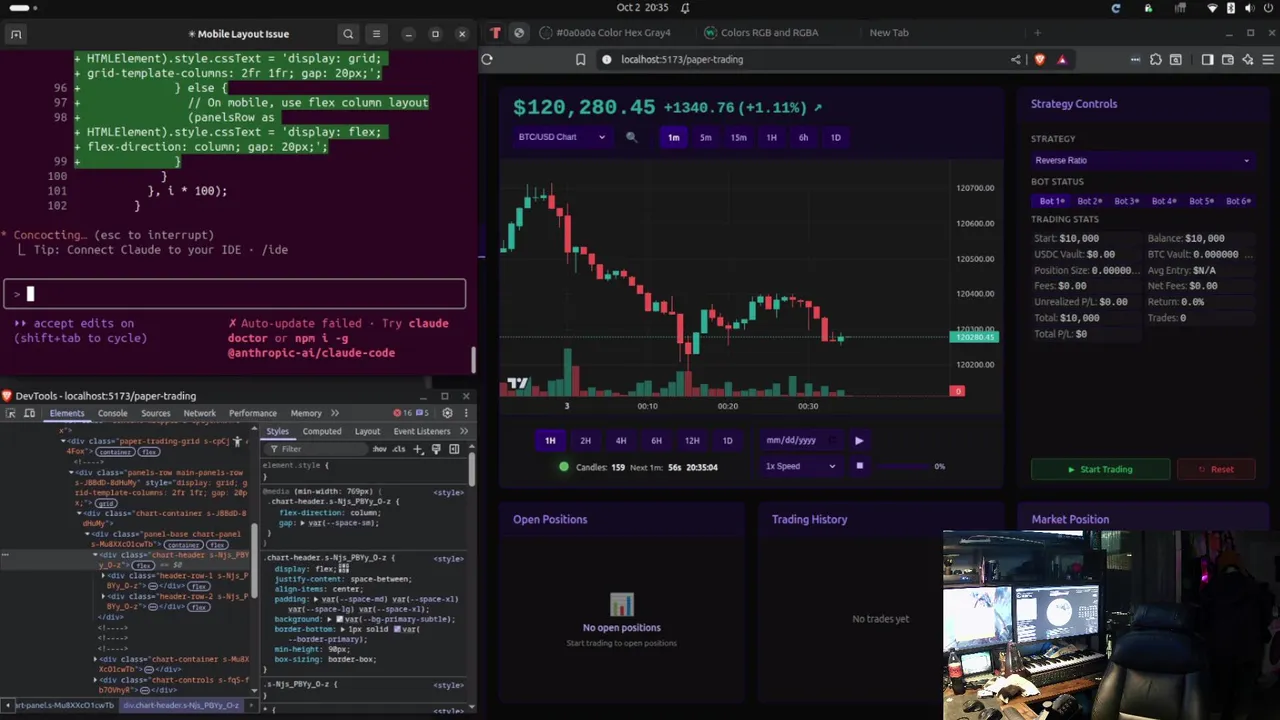This screenshot has height=720, width=1280.
Task: Click the Brave Shields lion icon
Action: click(x=1040, y=59)
